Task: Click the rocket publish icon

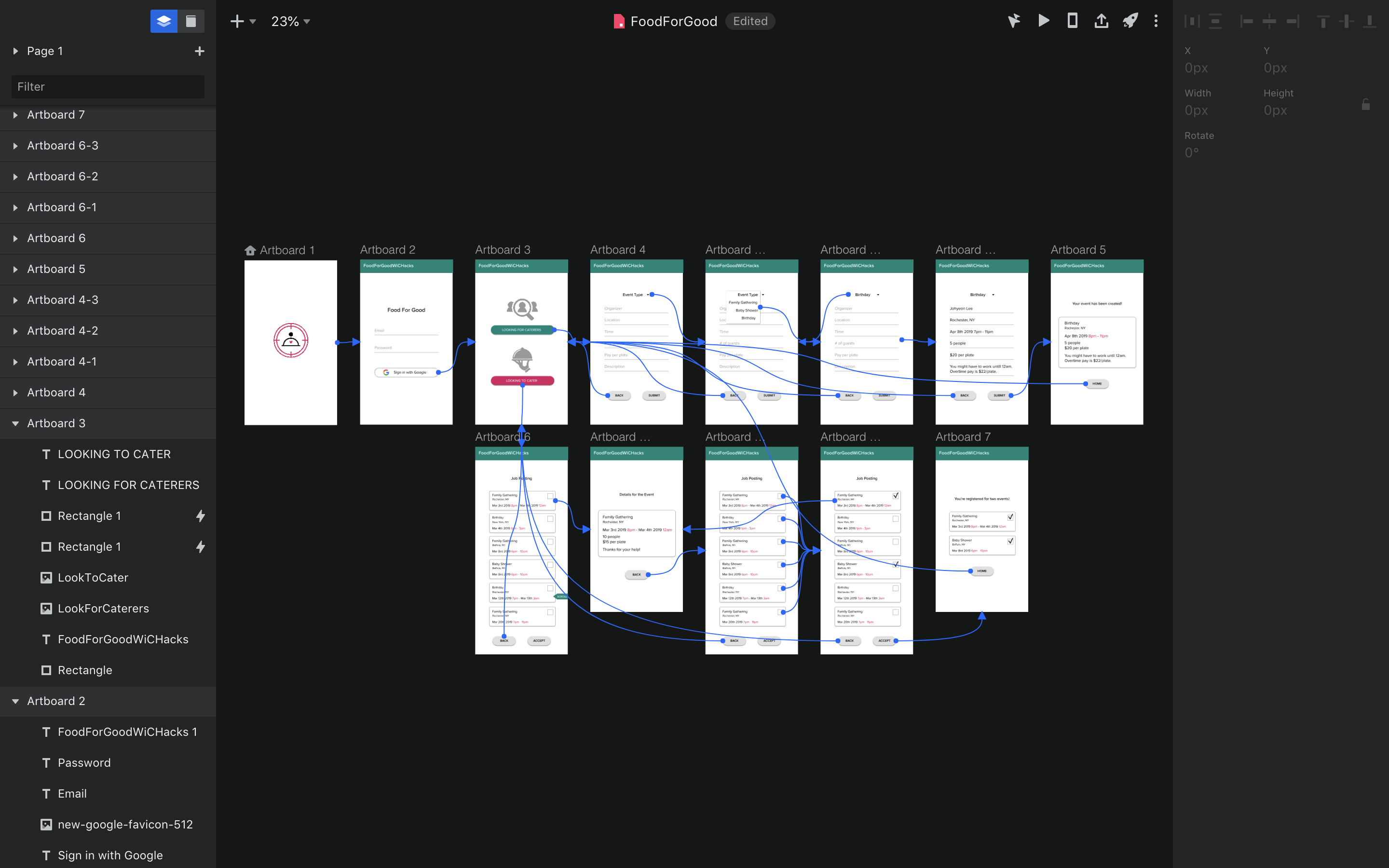Action: [x=1130, y=21]
